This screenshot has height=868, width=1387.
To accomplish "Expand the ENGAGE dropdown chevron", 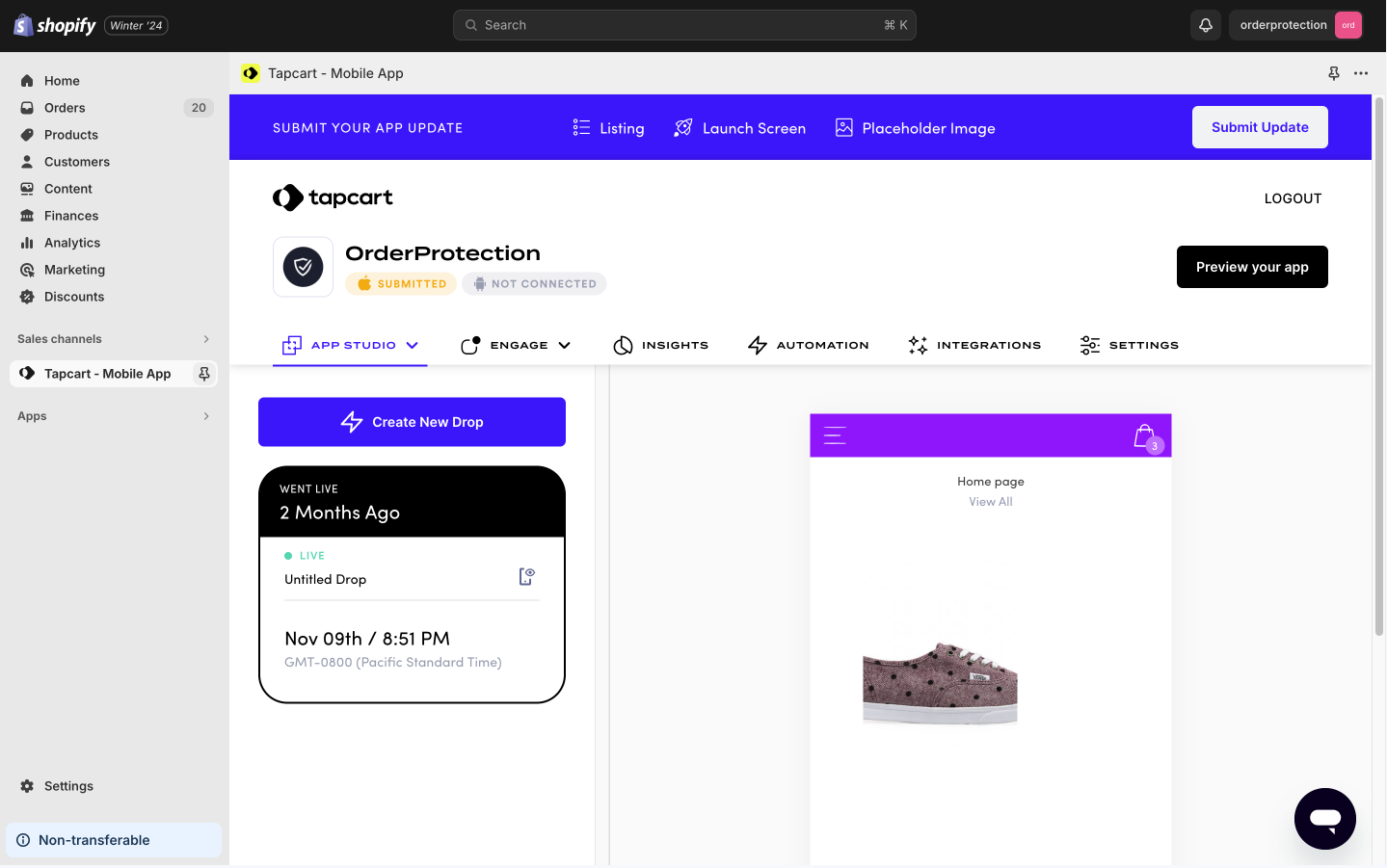I will 565,345.
